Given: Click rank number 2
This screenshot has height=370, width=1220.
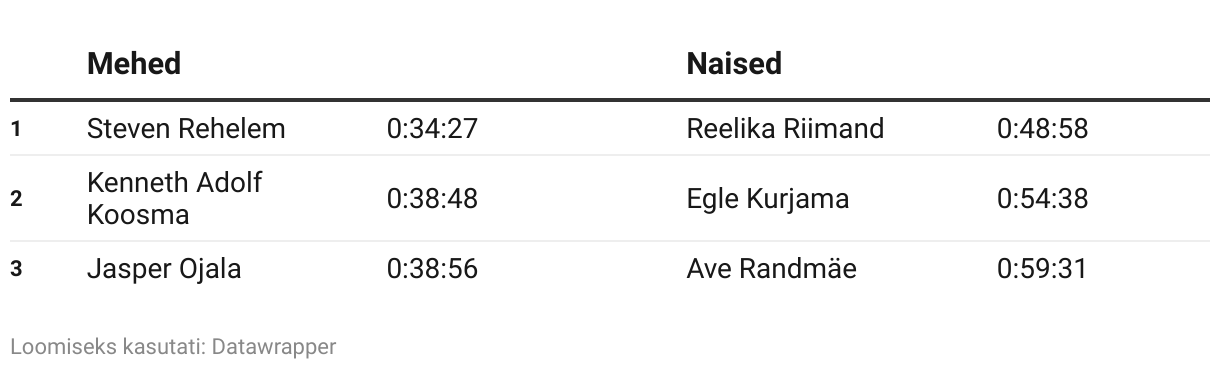Looking at the screenshot, I should (x=16, y=198).
